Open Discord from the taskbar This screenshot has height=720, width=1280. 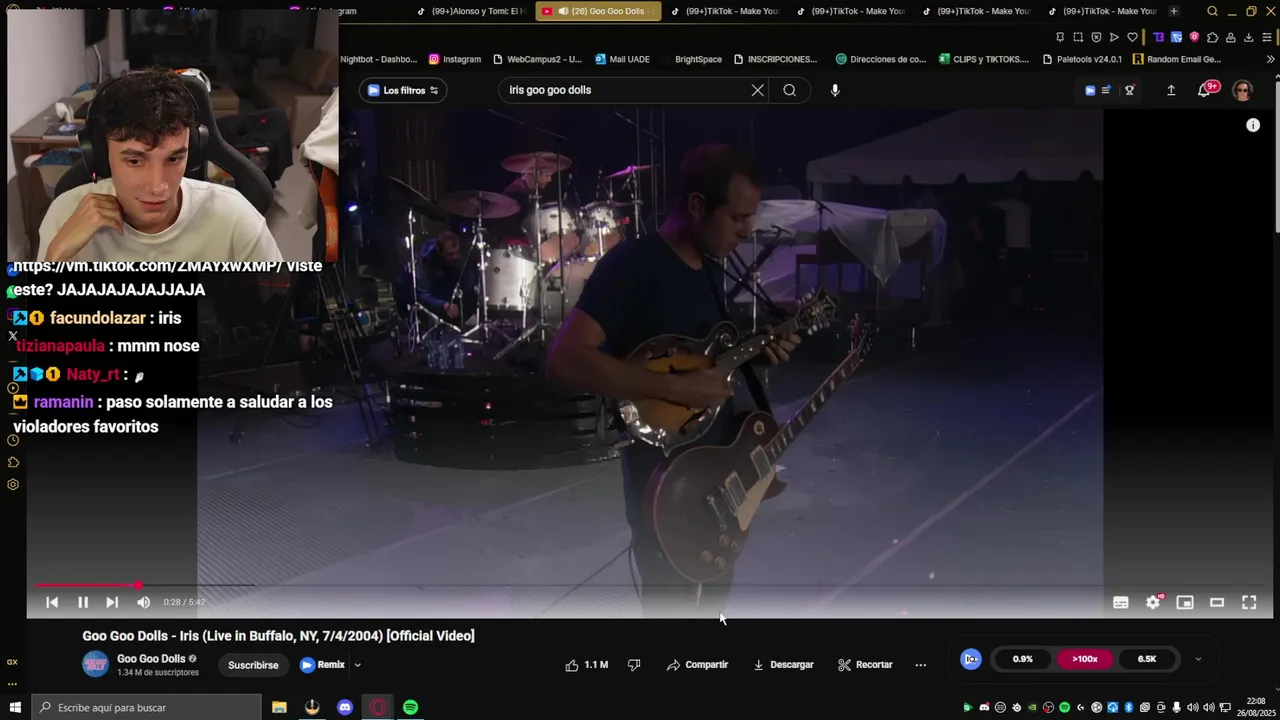tap(345, 707)
